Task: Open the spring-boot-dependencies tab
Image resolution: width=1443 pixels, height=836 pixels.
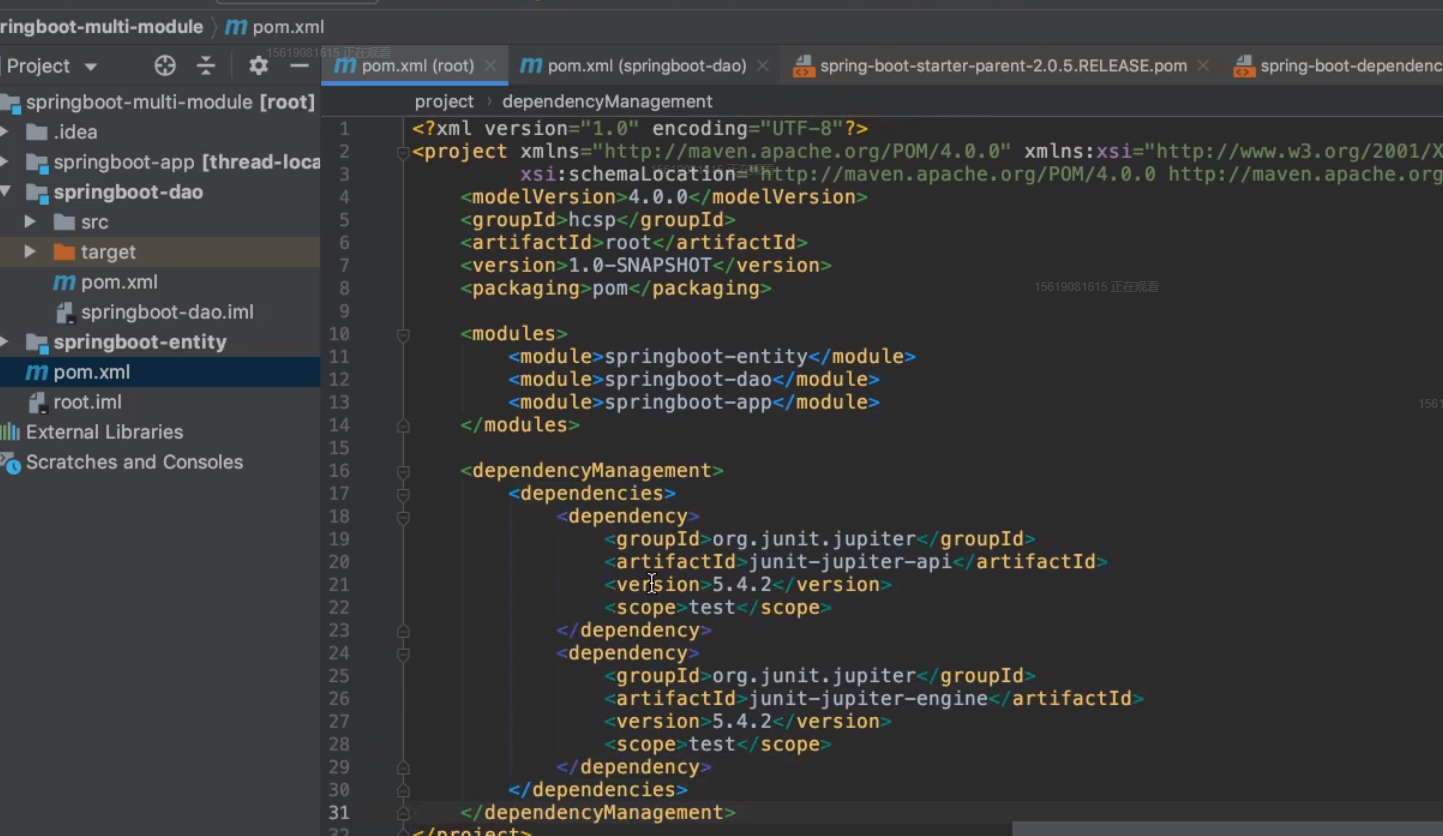Action: 1351,66
